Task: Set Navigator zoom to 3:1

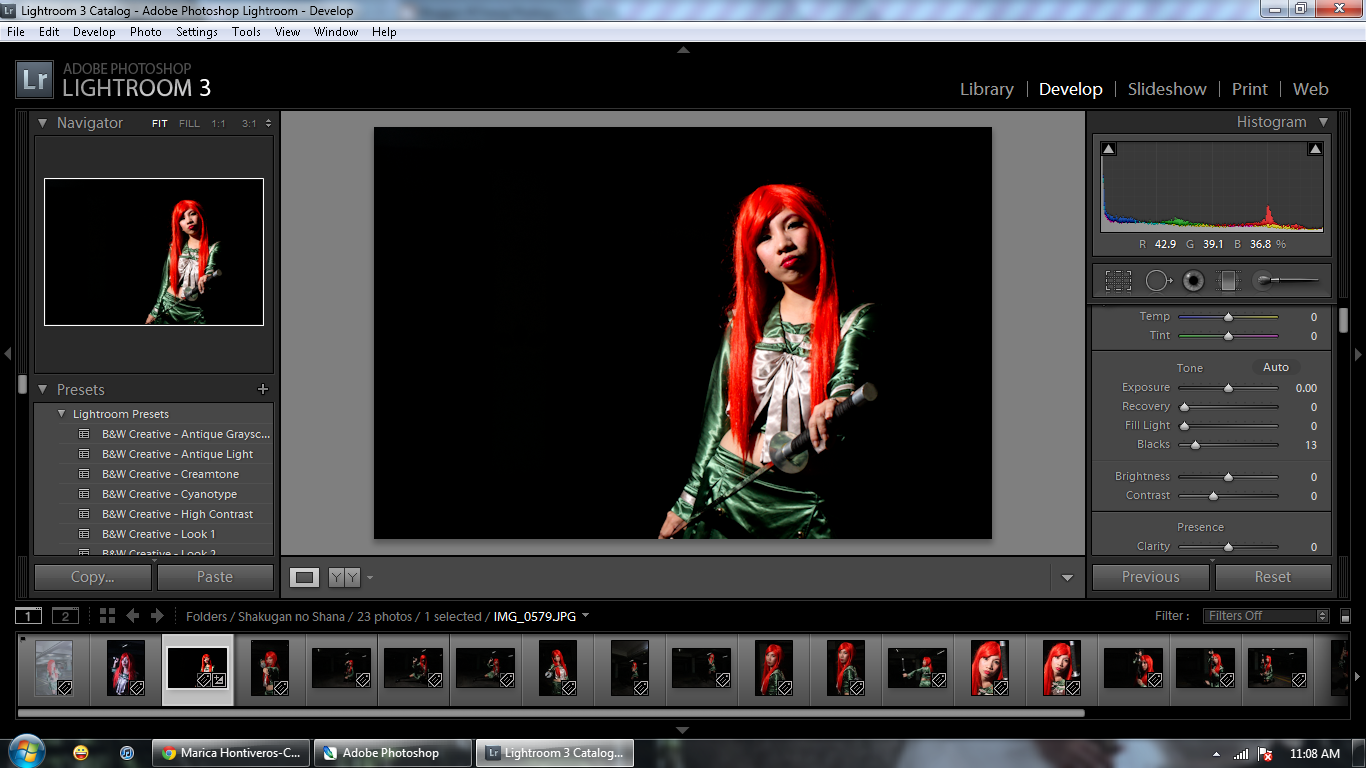Action: pyautogui.click(x=249, y=124)
